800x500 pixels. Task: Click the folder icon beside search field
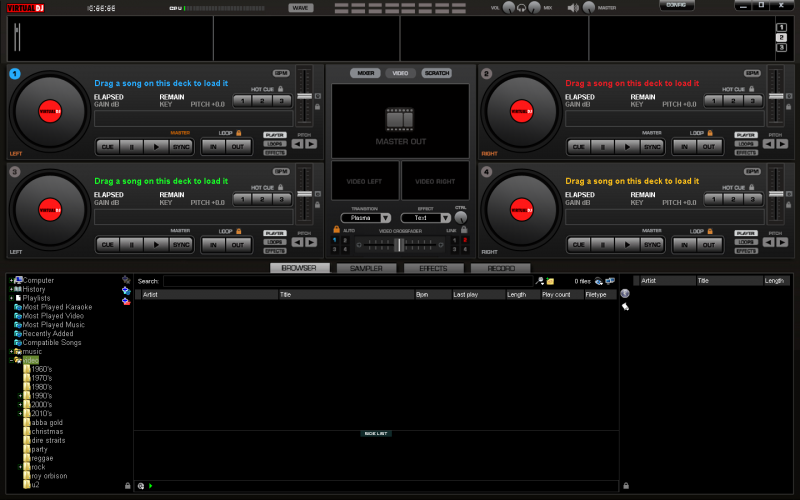[550, 281]
